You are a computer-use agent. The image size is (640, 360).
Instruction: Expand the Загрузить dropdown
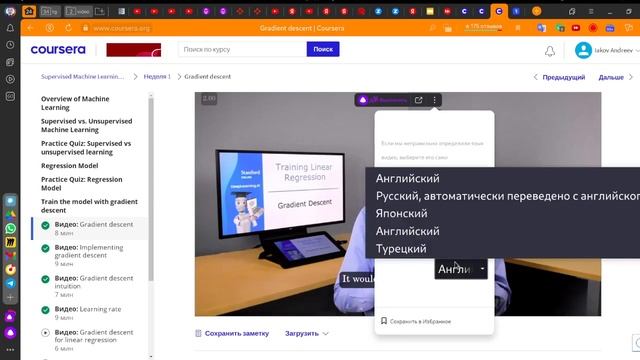[307, 333]
